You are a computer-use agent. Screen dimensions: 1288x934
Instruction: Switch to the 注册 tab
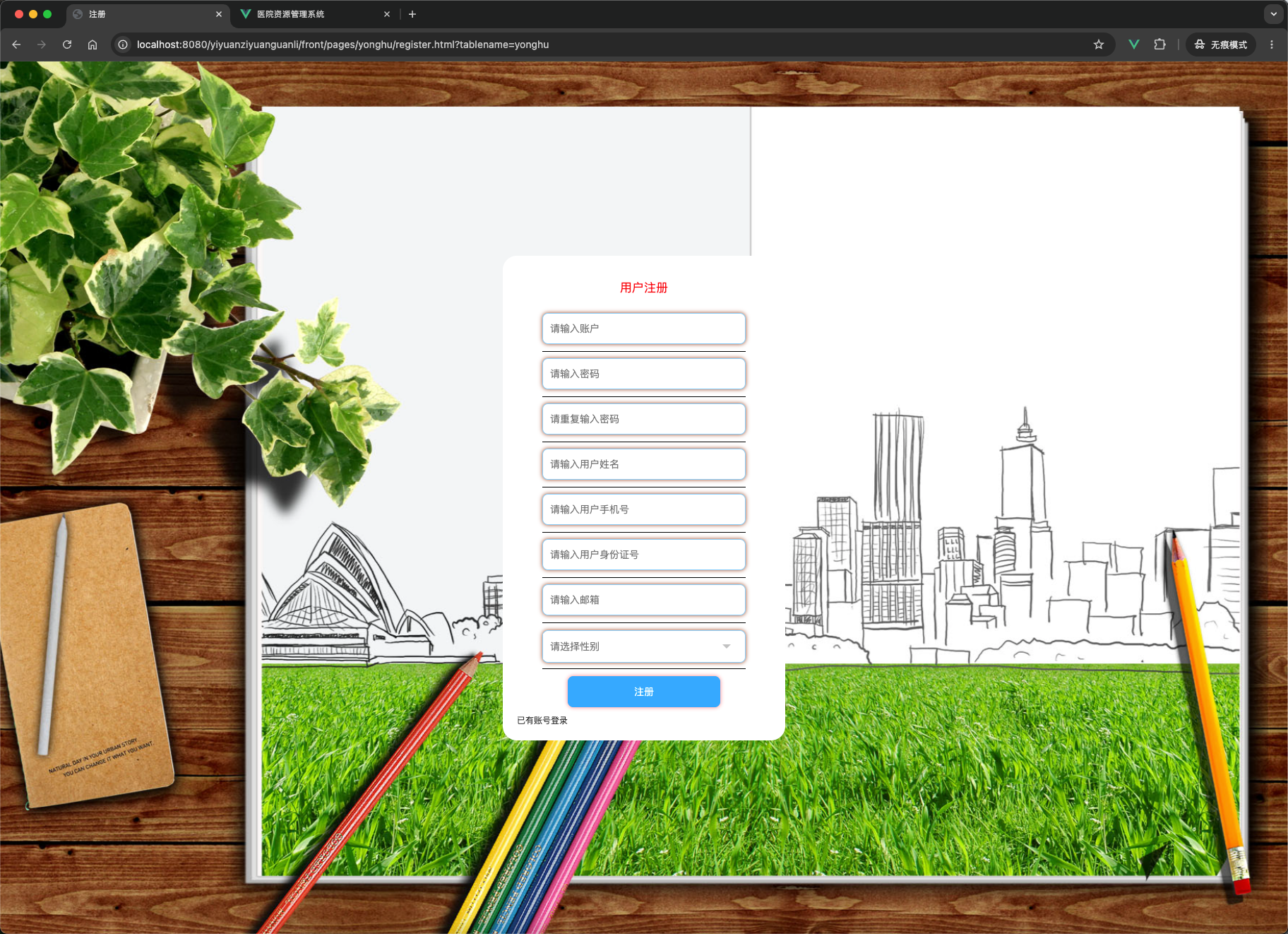tap(148, 14)
